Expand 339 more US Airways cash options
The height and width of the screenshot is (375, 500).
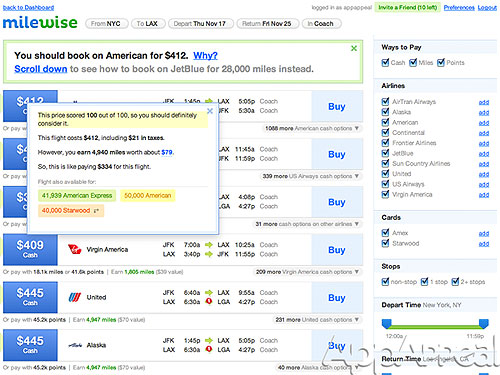point(311,176)
